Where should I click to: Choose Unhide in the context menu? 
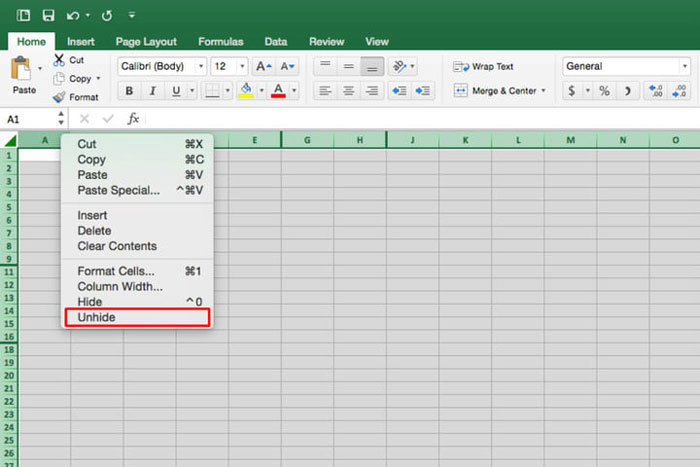(x=137, y=317)
